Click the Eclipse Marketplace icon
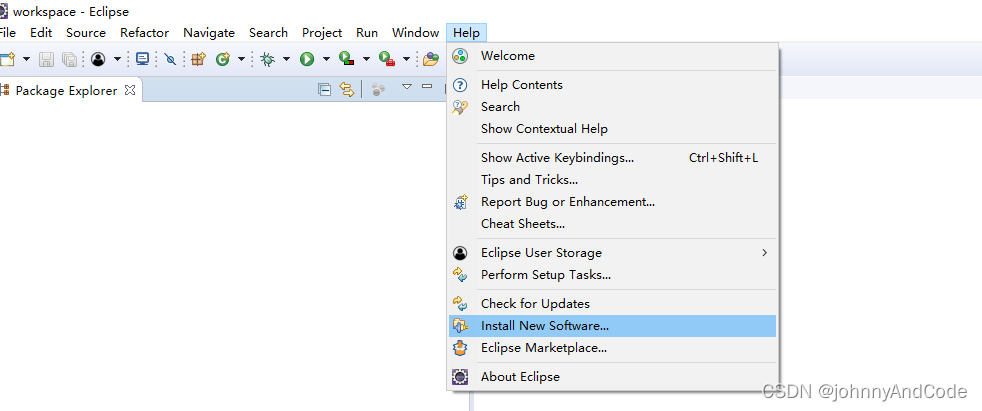The width and height of the screenshot is (982, 411). point(460,348)
